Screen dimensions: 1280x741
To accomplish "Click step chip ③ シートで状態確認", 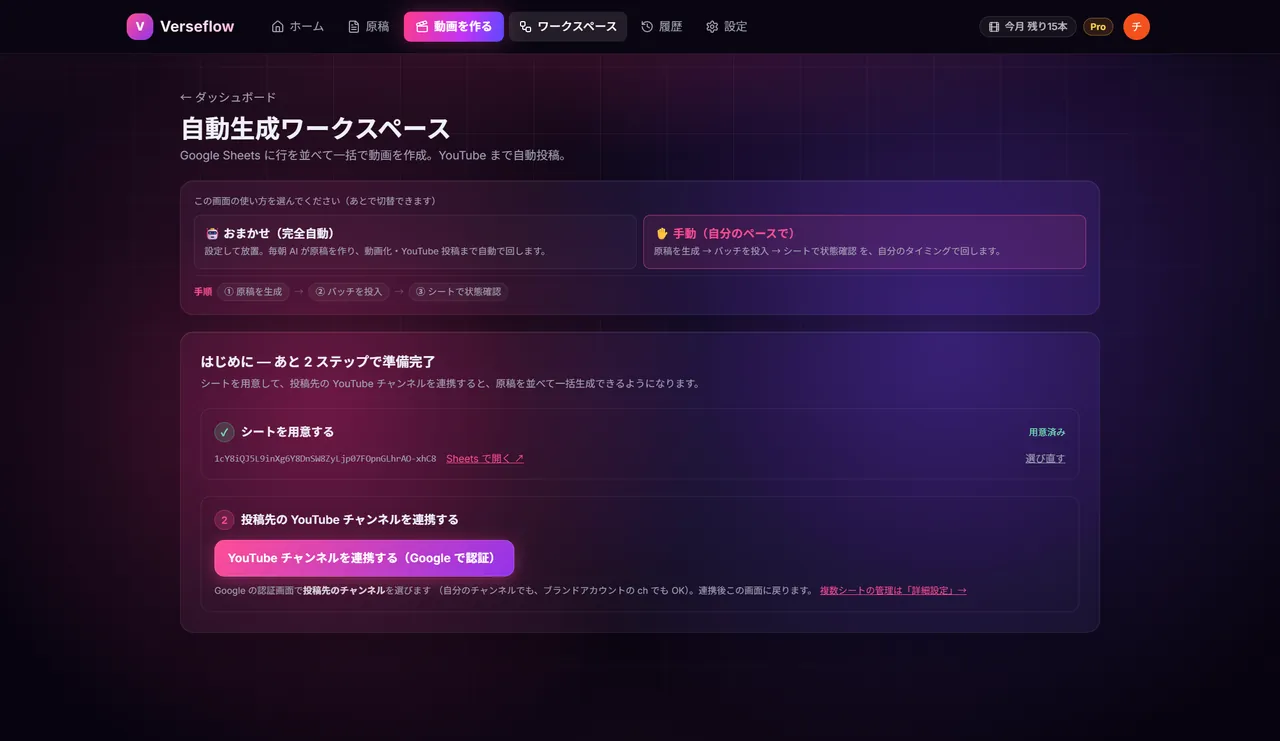I will pos(458,292).
